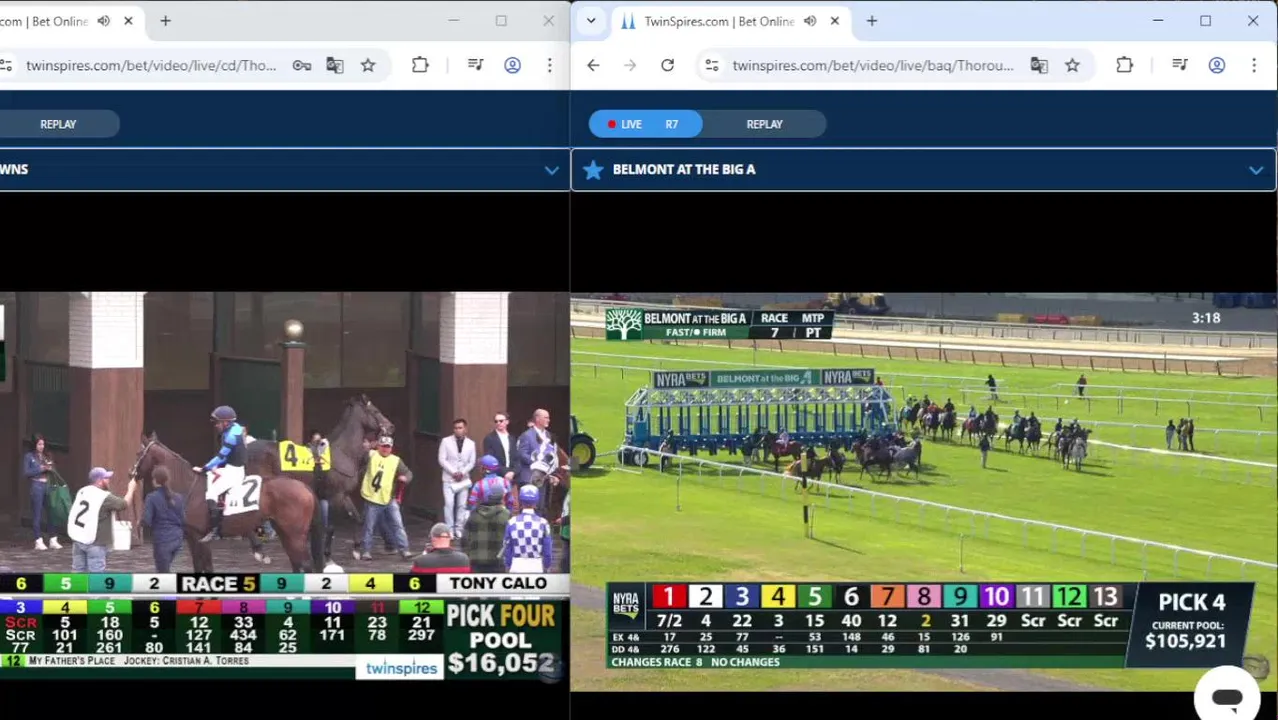Viewport: 1278px width, 720px height.
Task: Go back in right browser window
Action: [593, 65]
